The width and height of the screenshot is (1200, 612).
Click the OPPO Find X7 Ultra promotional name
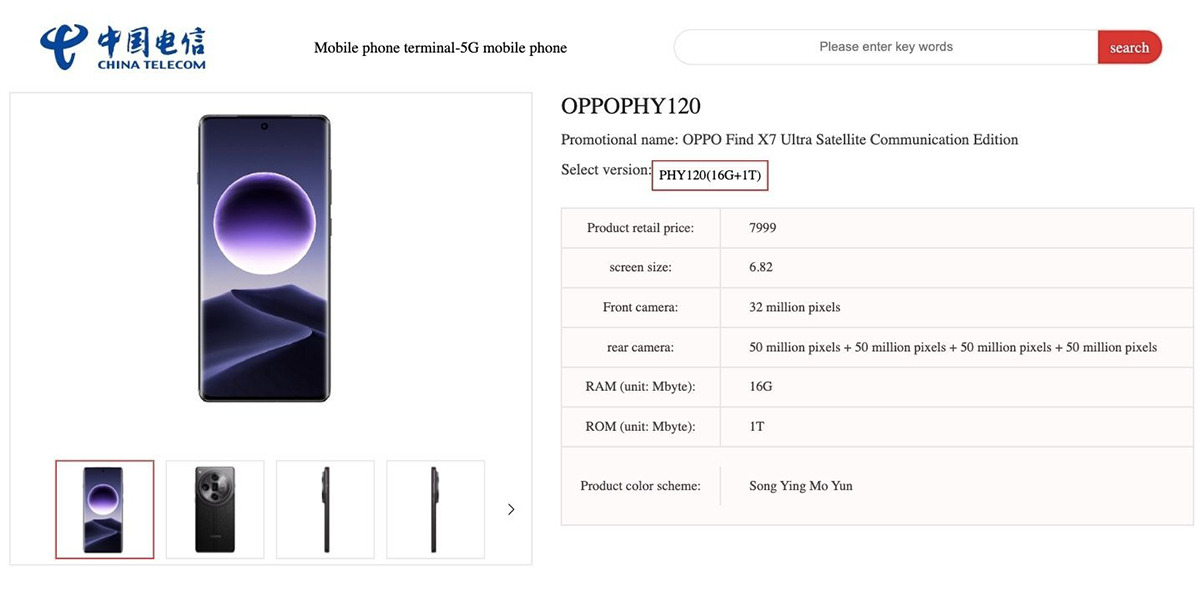[x=850, y=140]
